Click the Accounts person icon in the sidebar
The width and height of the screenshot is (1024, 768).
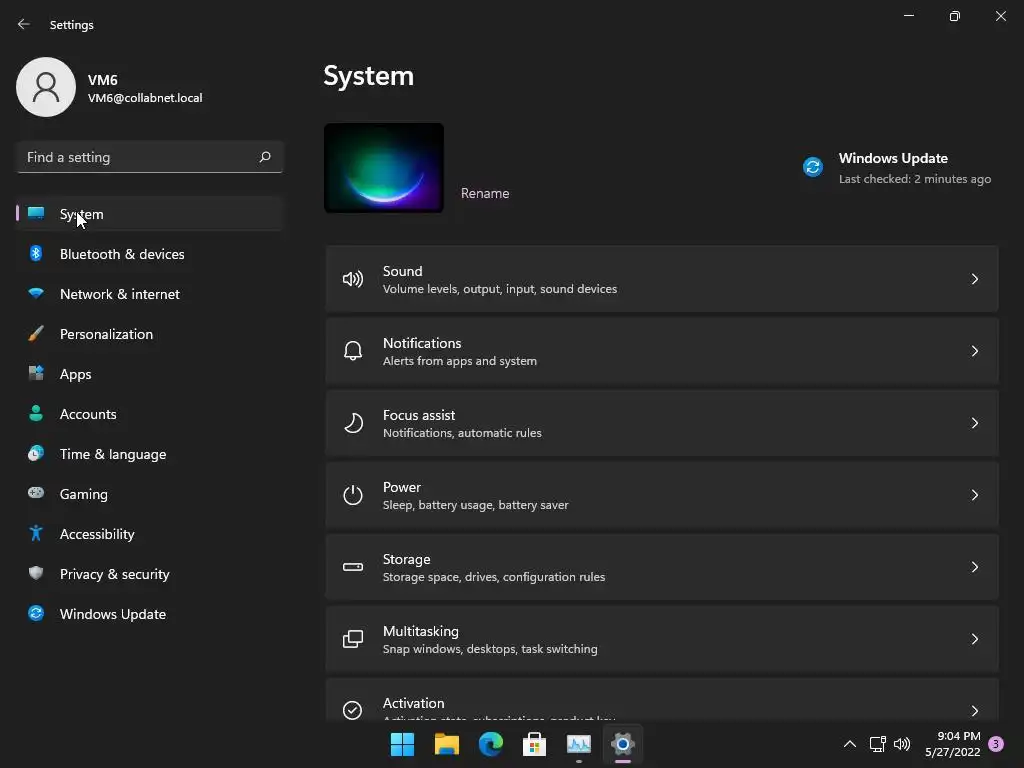(36, 413)
